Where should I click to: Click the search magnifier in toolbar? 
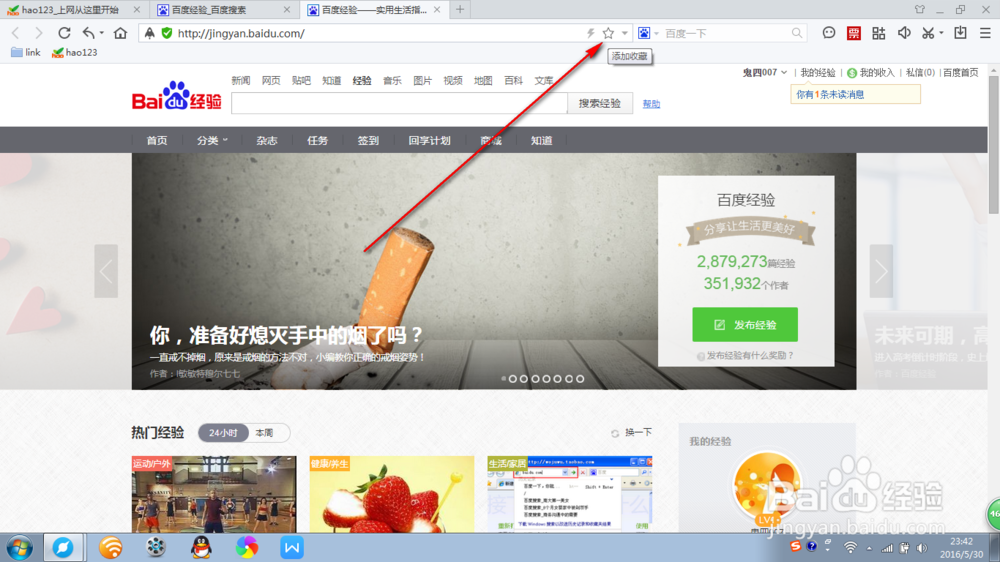point(797,33)
